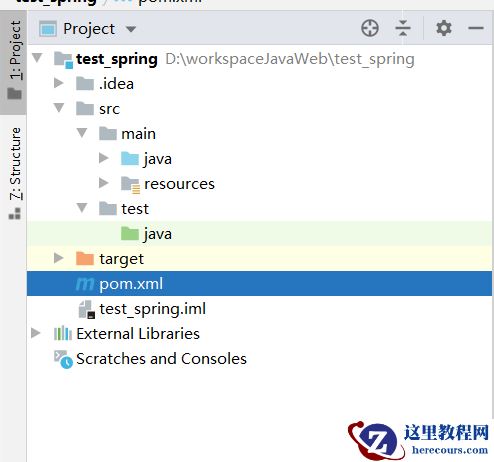Screen dimensions: 494x462
Task: Switch to the Z: Structure side tab
Action: (x=14, y=173)
